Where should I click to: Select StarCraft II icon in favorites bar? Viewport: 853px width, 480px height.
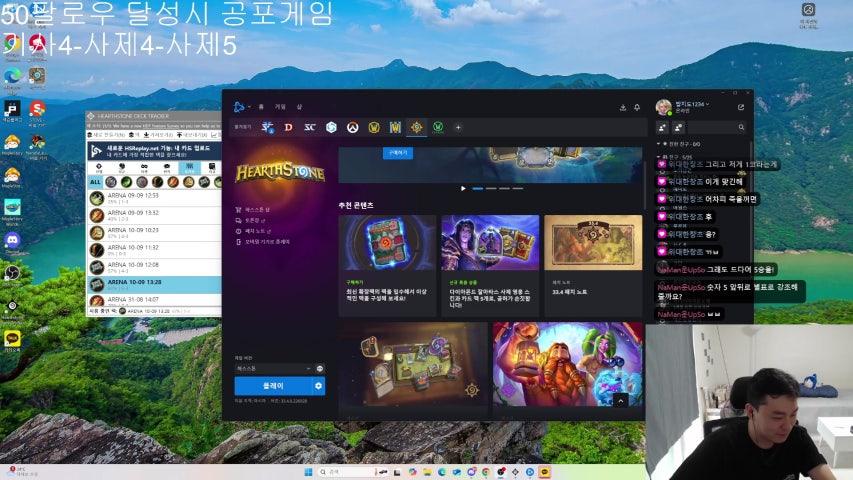(x=267, y=127)
